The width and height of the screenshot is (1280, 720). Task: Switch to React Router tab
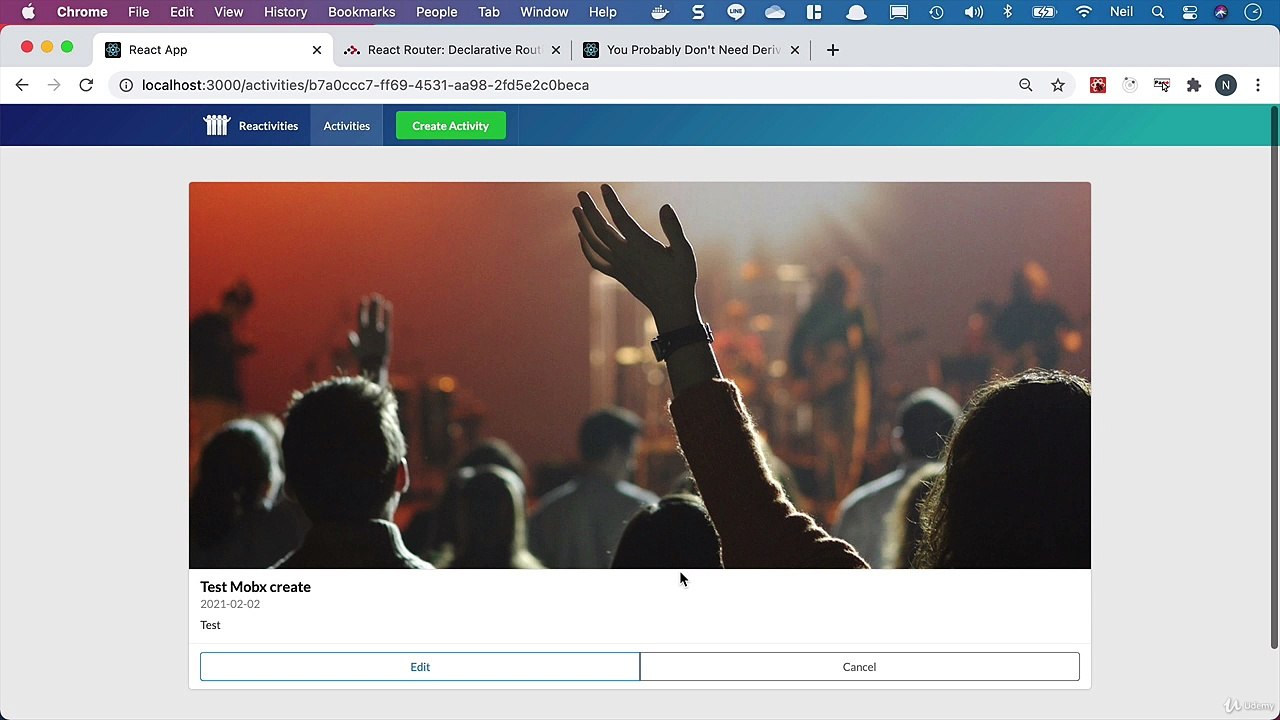point(453,50)
